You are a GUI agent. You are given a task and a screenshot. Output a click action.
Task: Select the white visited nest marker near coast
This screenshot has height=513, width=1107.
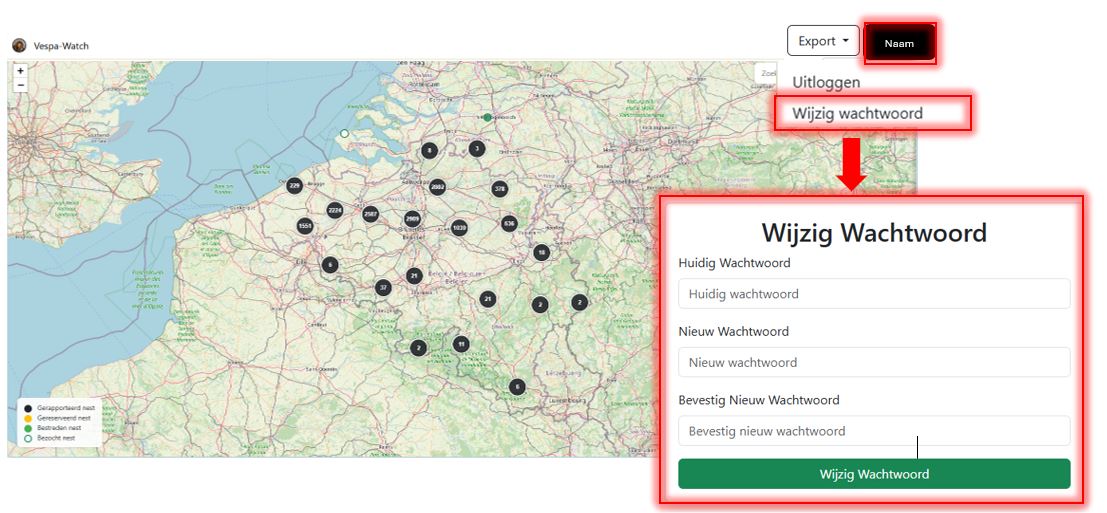point(344,133)
